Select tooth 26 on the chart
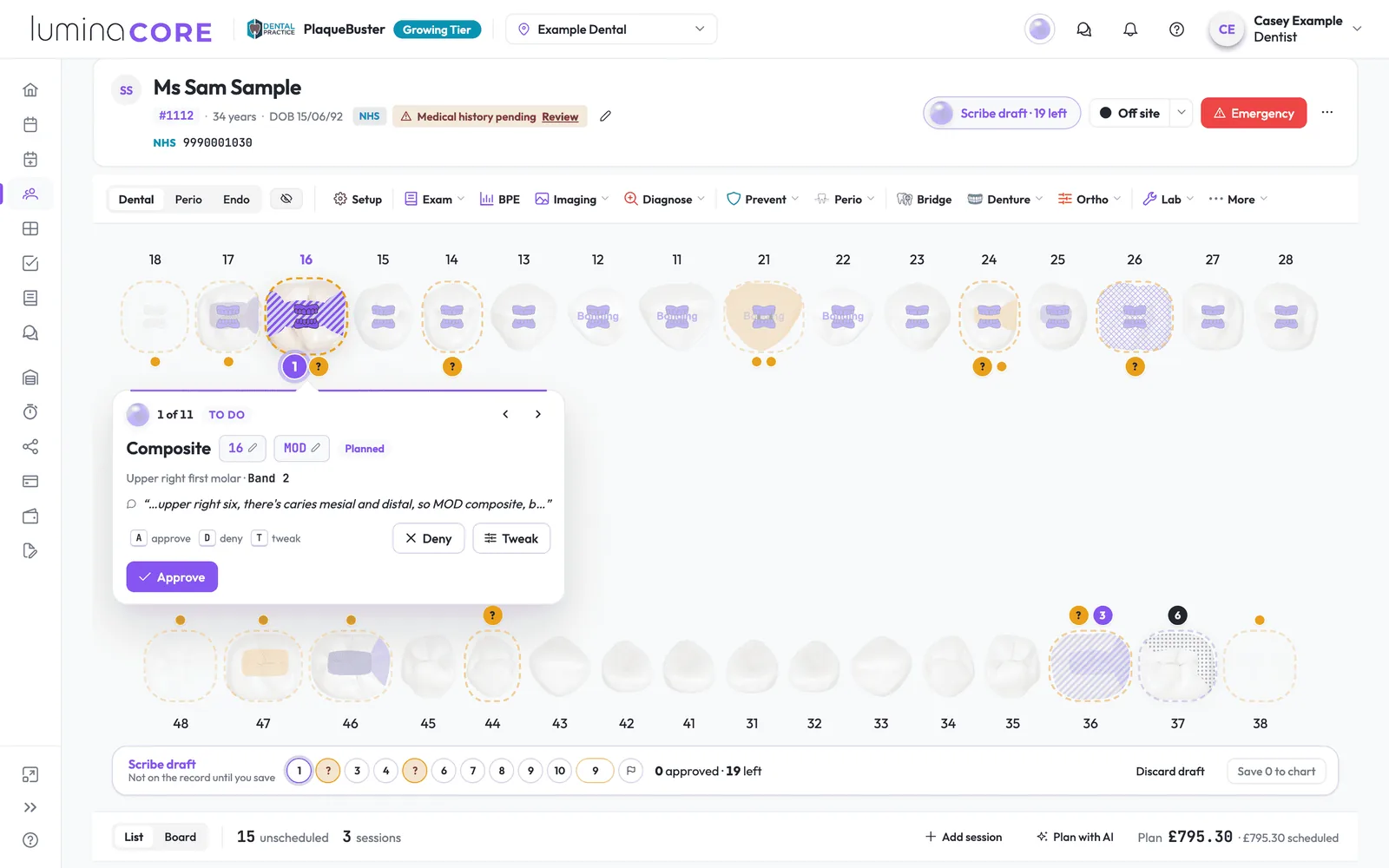The image size is (1389, 868). pos(1135,316)
